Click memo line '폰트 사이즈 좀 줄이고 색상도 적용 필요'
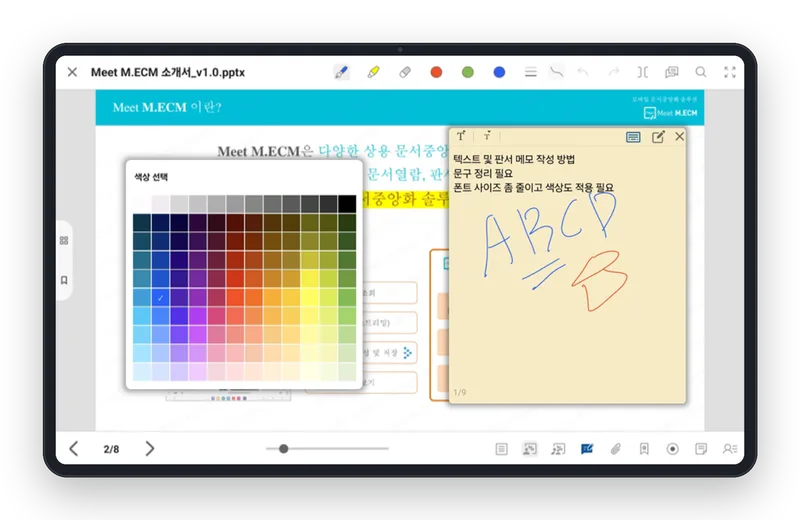This screenshot has width=800, height=520. 534,188
